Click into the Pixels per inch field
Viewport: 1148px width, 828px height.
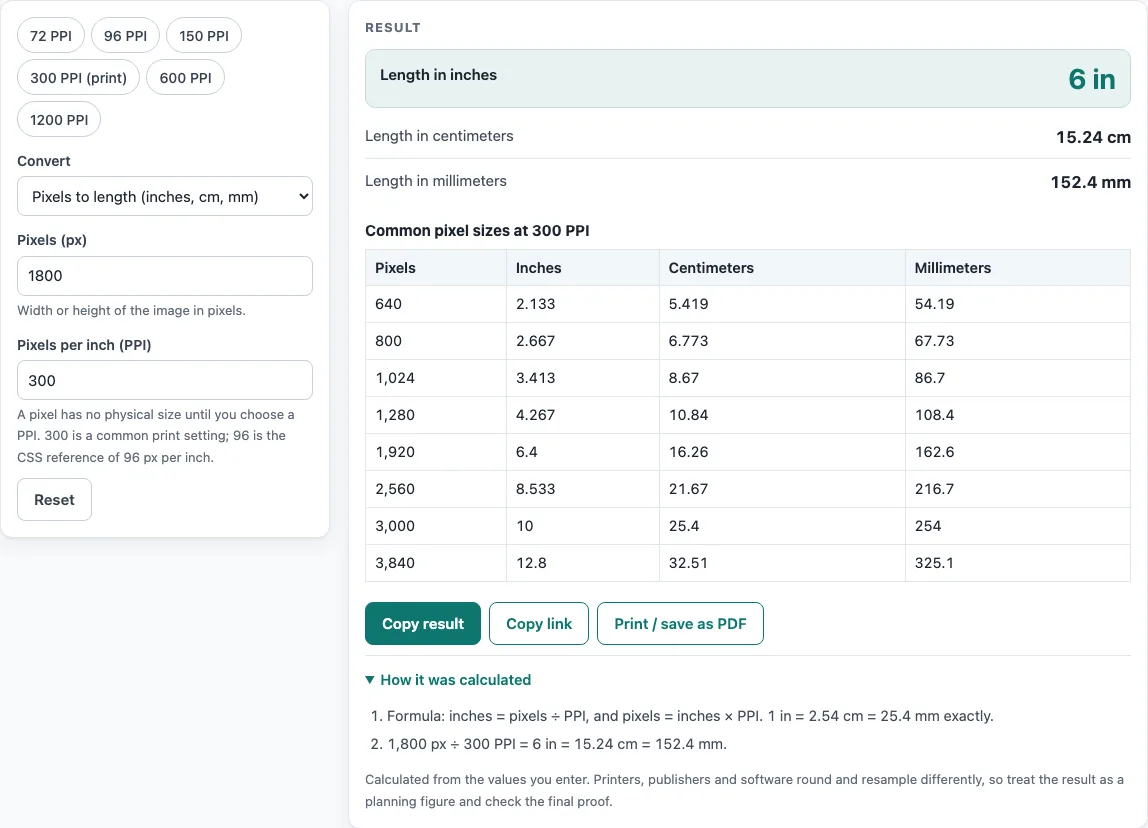tap(165, 380)
